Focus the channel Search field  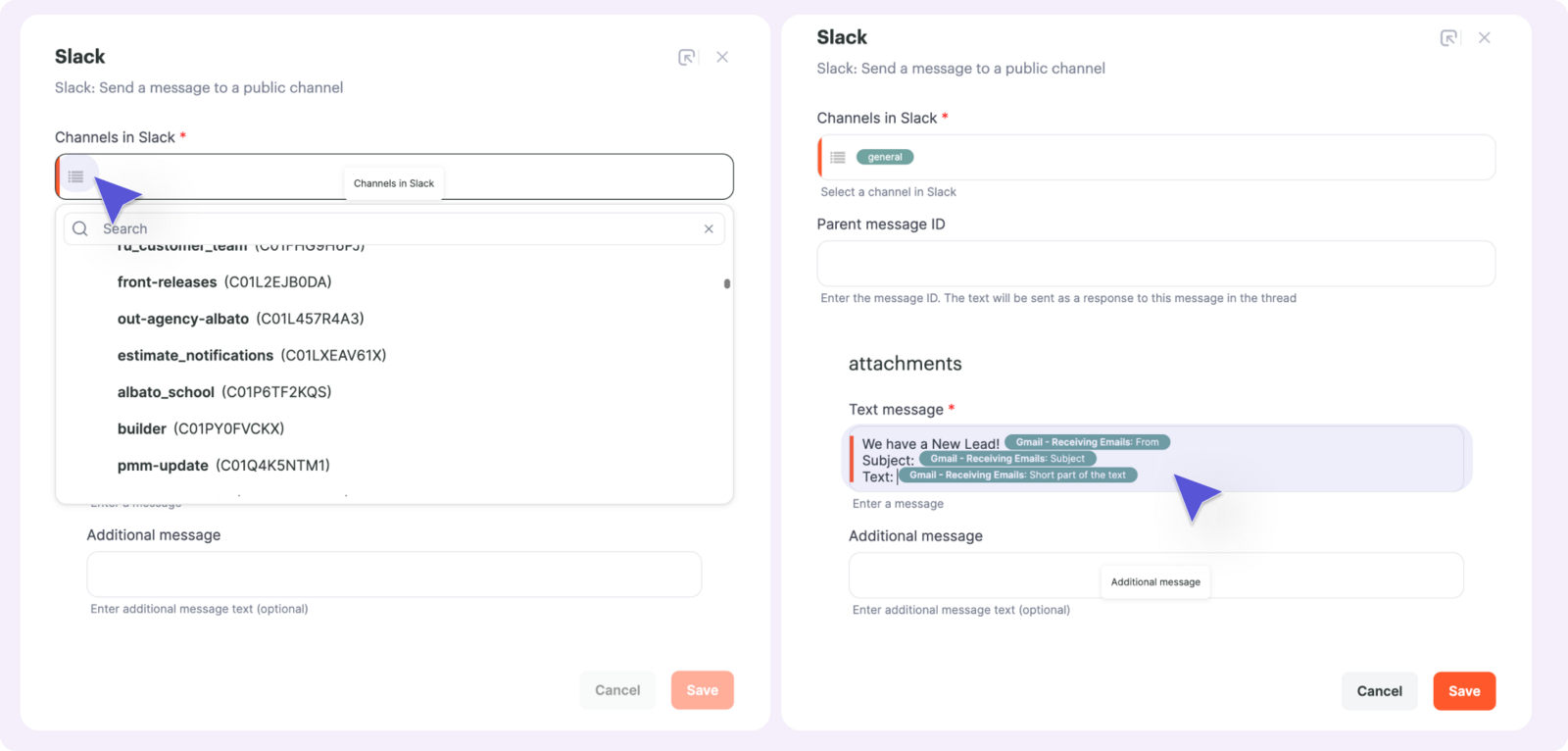click(x=394, y=228)
